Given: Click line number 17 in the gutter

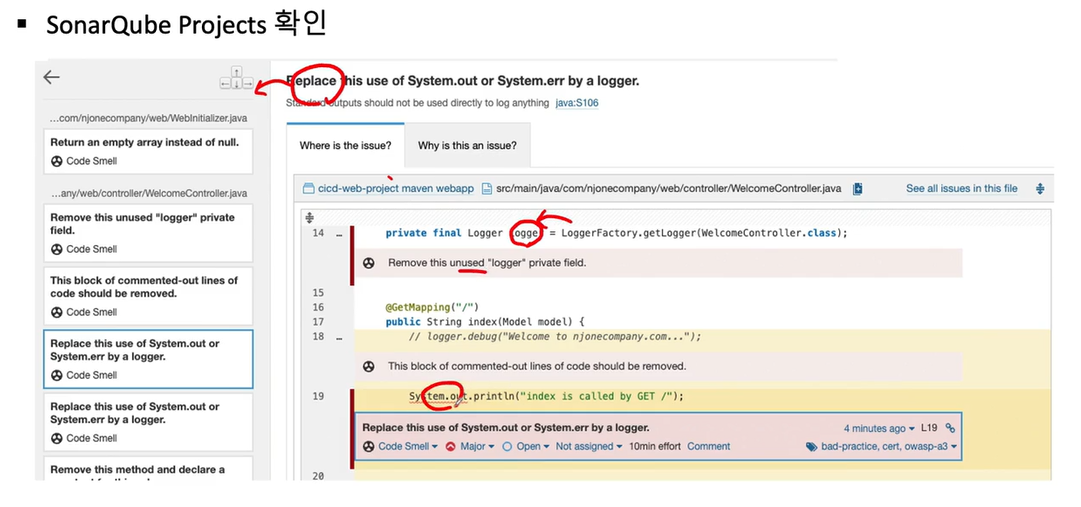Looking at the screenshot, I should coord(318,322).
